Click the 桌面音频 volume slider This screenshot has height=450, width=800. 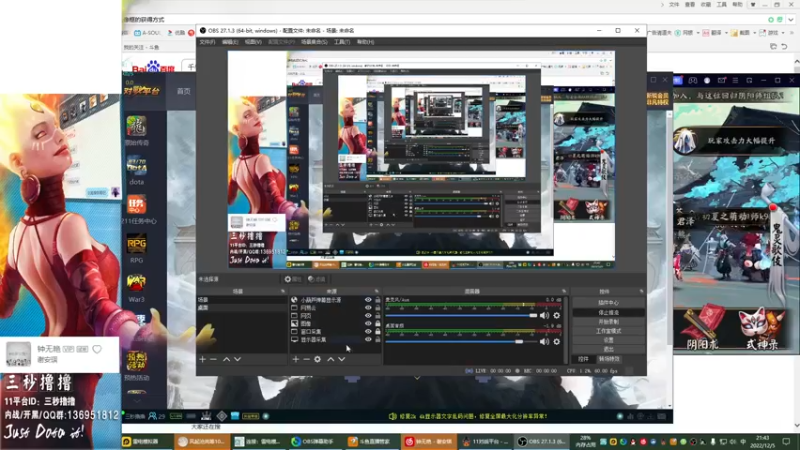(x=461, y=341)
